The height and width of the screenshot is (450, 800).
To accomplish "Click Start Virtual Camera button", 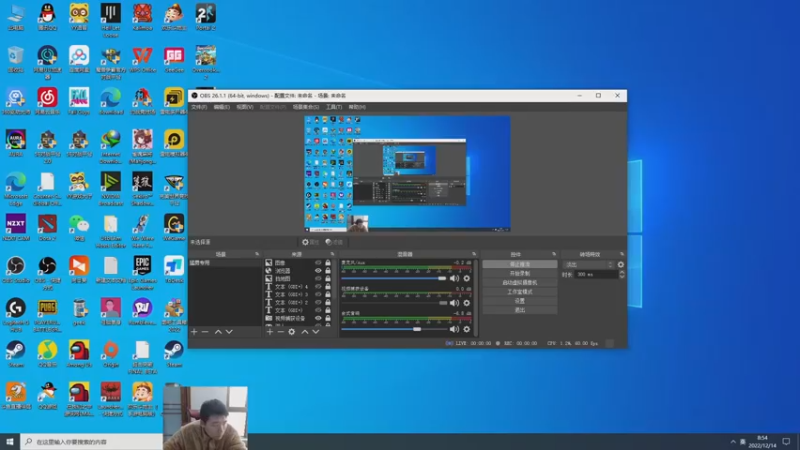I will [x=519, y=283].
